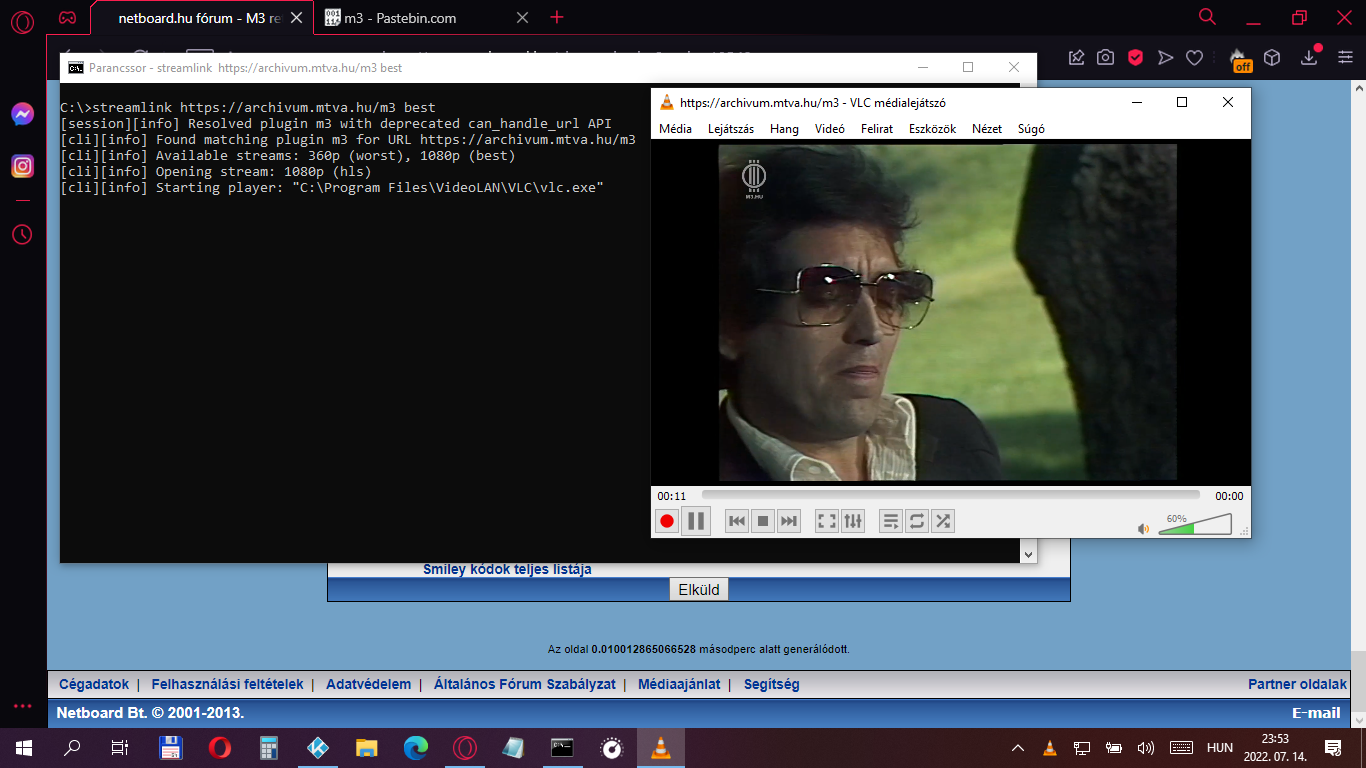Open Smiley kódok teljes listája link
This screenshot has width=1366, height=768.
[x=507, y=569]
